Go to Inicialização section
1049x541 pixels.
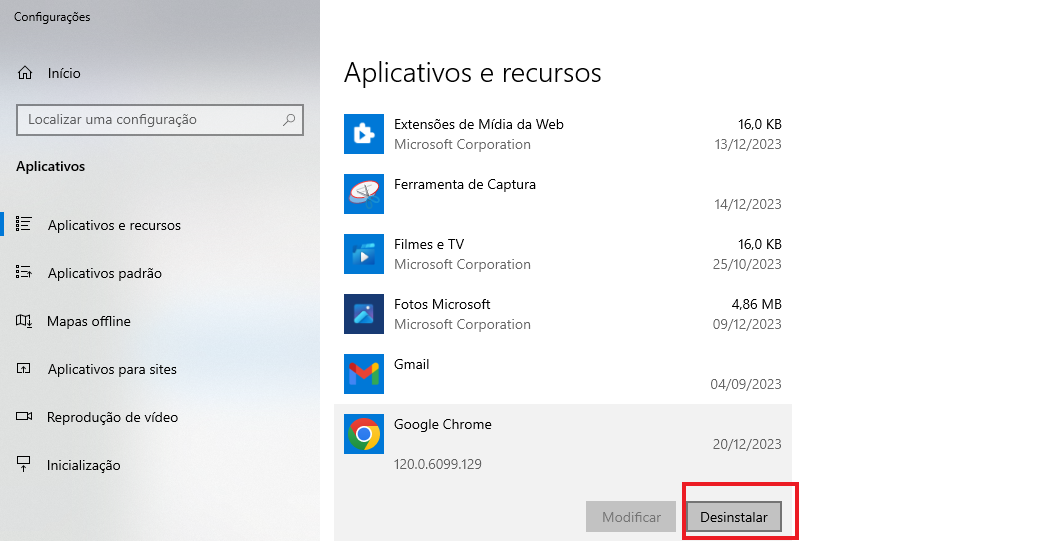(x=161, y=465)
